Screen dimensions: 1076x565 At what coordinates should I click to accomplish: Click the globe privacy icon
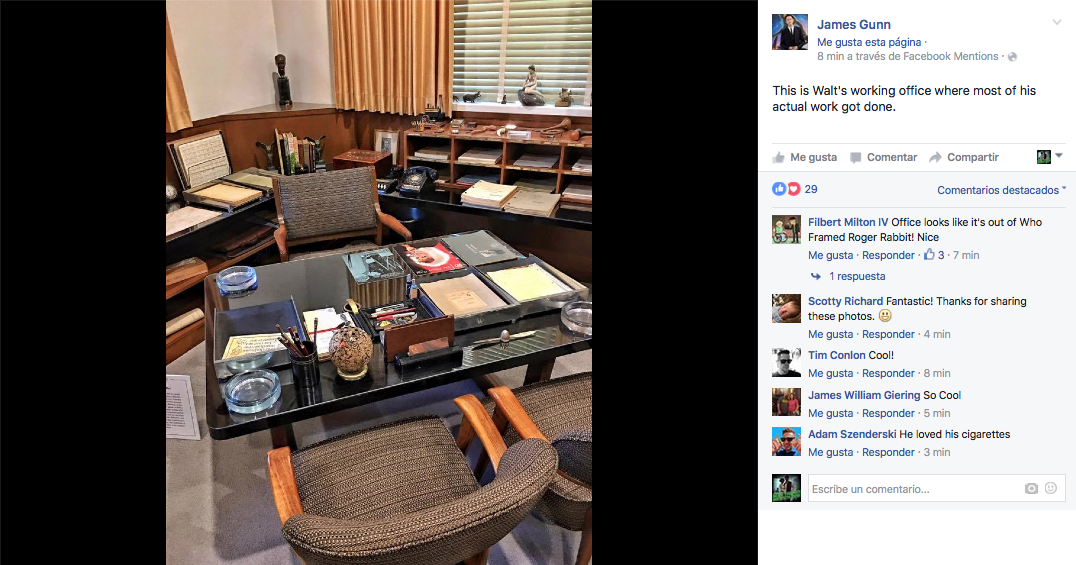(1011, 57)
